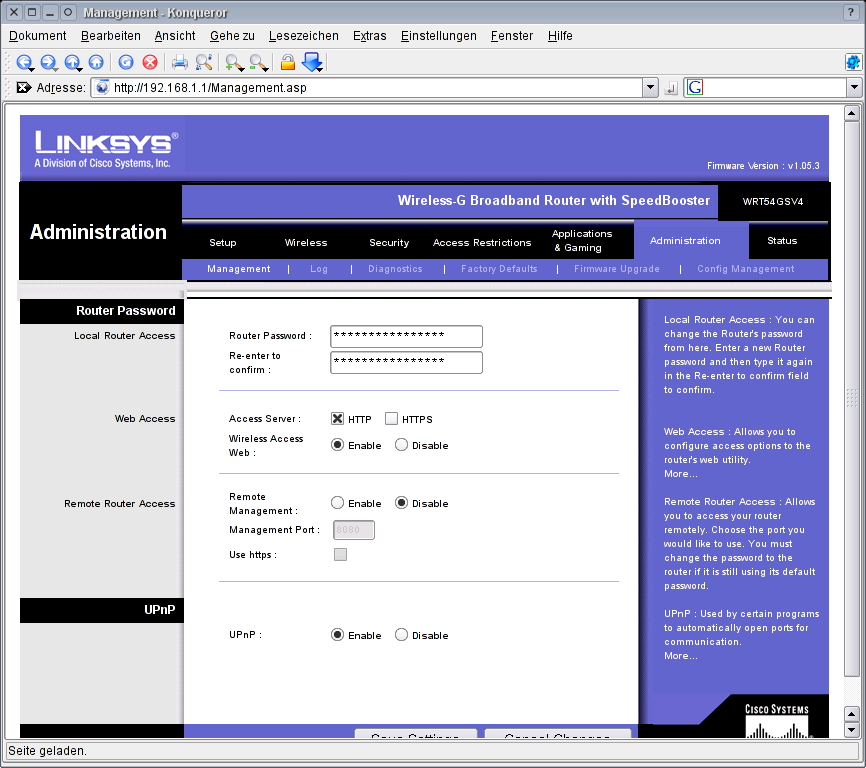This screenshot has height=768, width=866.
Task: Open the Factory Defaults sub-tab
Action: coord(499,269)
